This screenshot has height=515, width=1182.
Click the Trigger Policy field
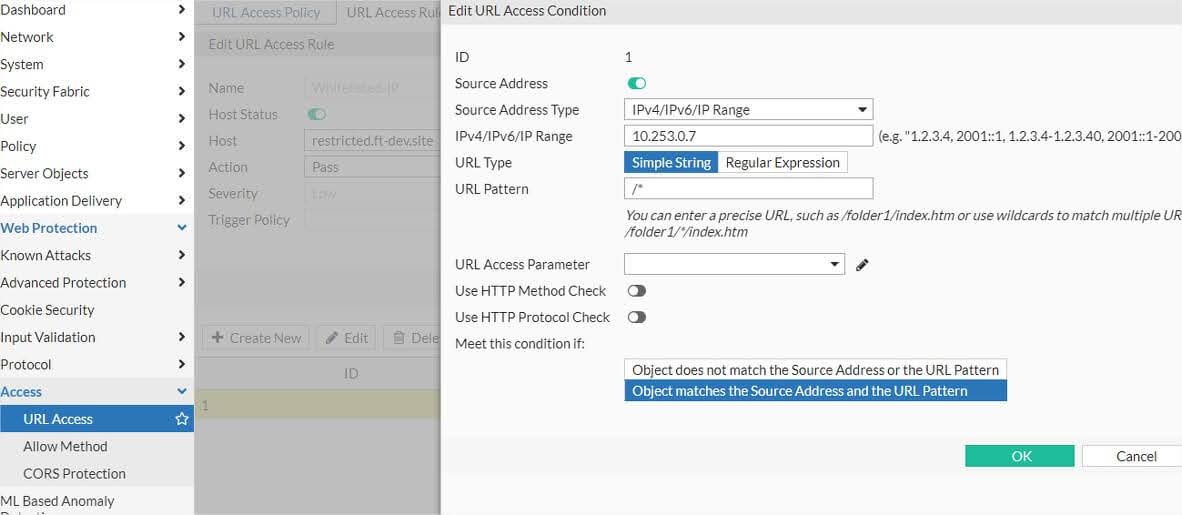point(373,220)
